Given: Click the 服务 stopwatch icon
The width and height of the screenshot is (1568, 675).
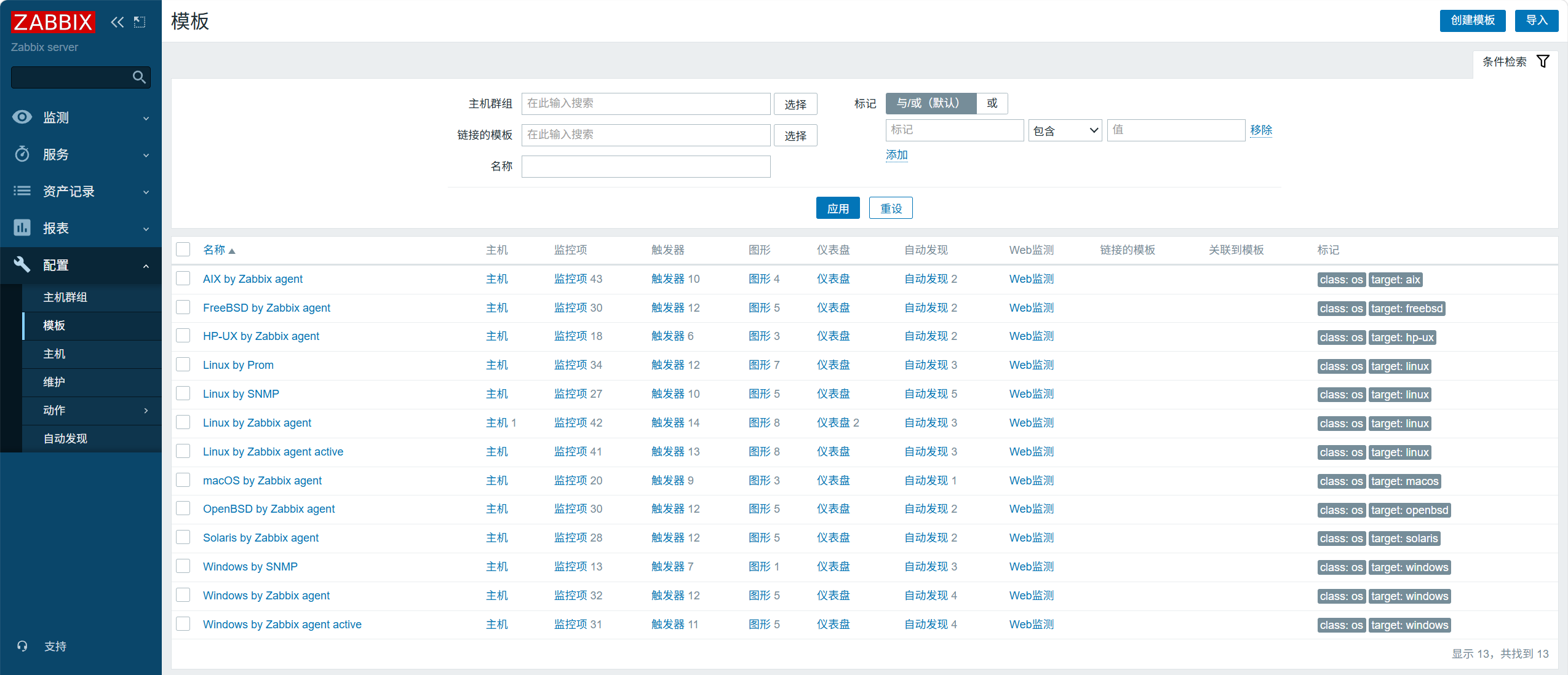Looking at the screenshot, I should (22, 154).
